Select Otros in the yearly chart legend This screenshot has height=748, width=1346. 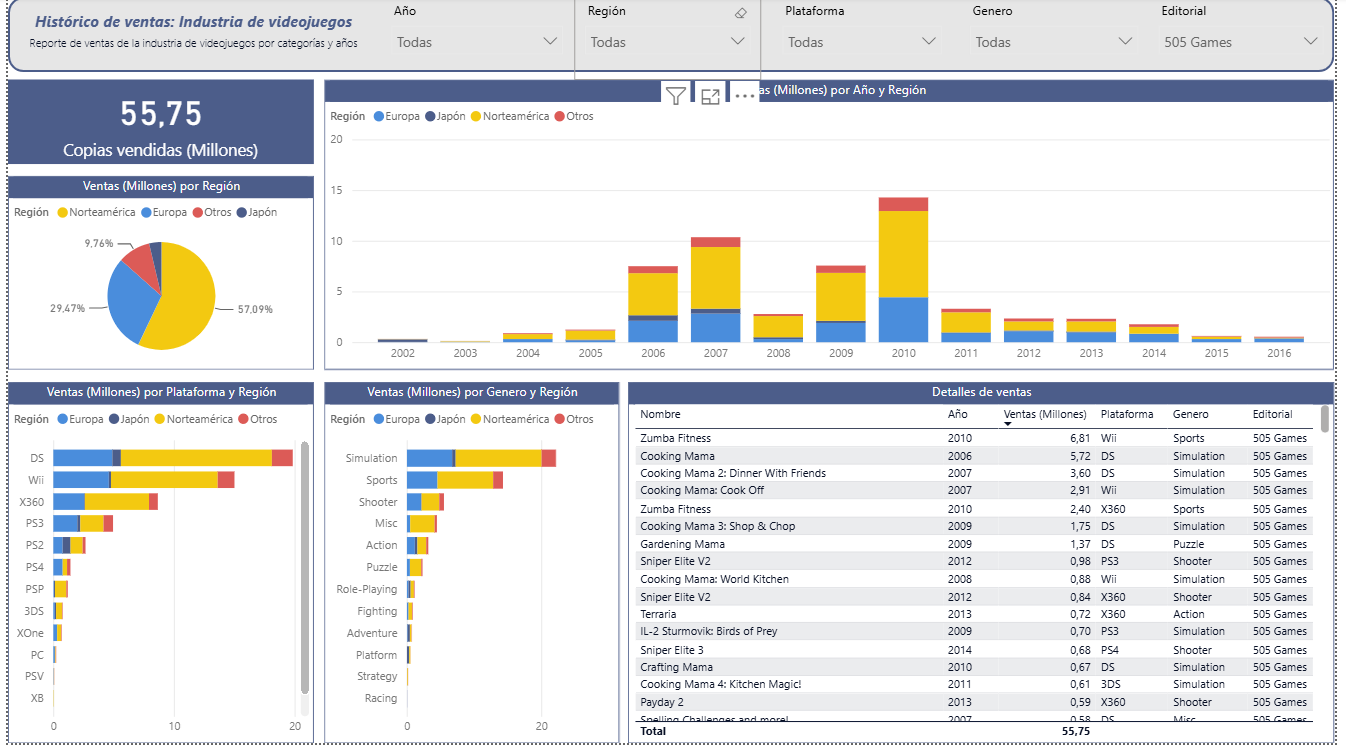(573, 116)
